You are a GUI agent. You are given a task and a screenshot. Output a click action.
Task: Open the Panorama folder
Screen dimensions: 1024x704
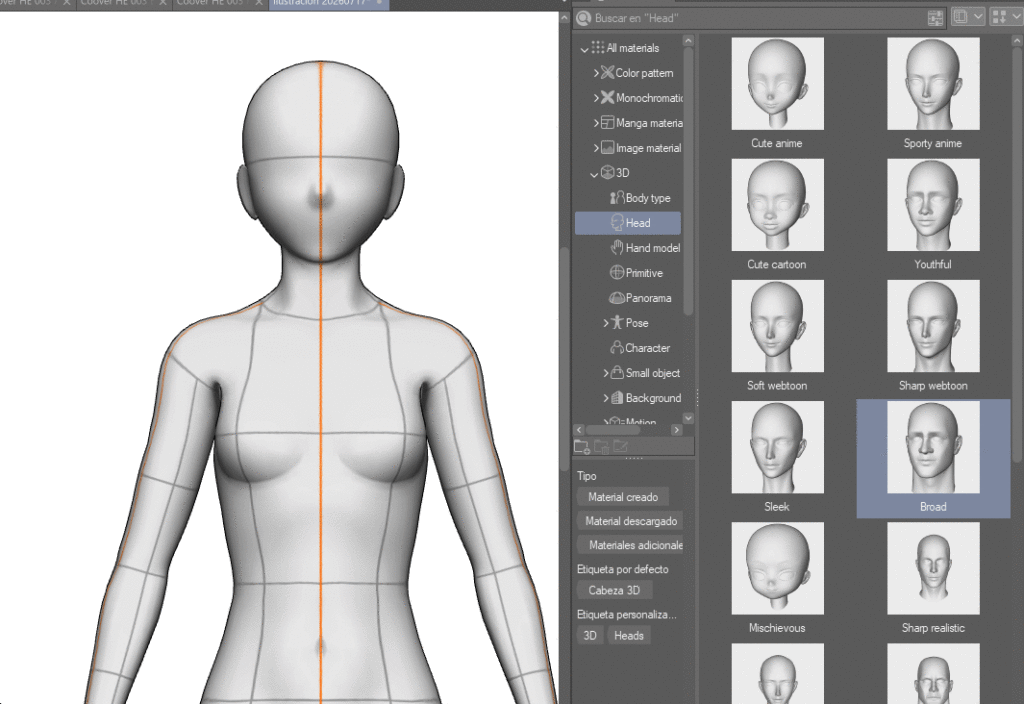(640, 298)
